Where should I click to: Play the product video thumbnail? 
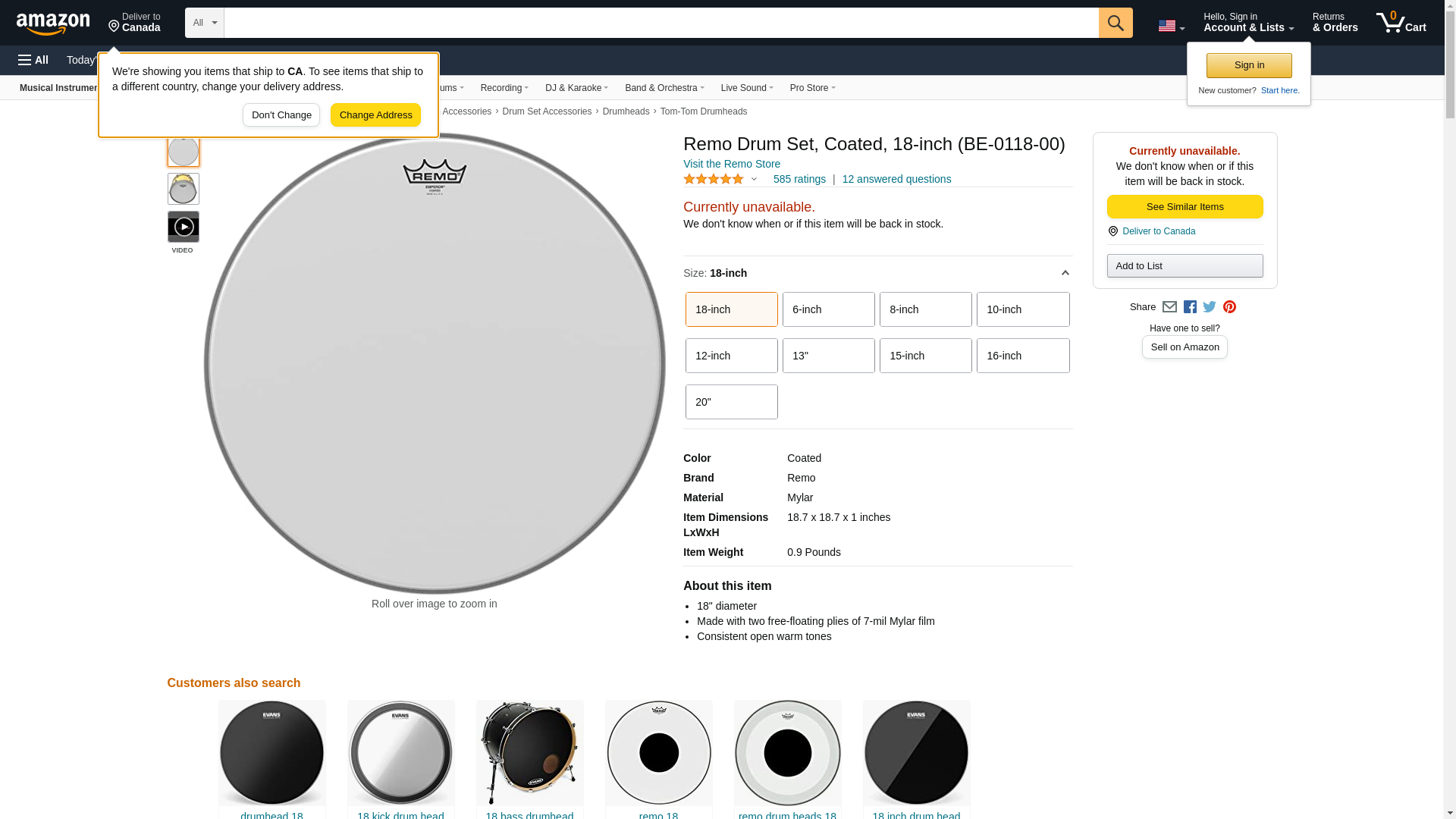click(x=184, y=227)
